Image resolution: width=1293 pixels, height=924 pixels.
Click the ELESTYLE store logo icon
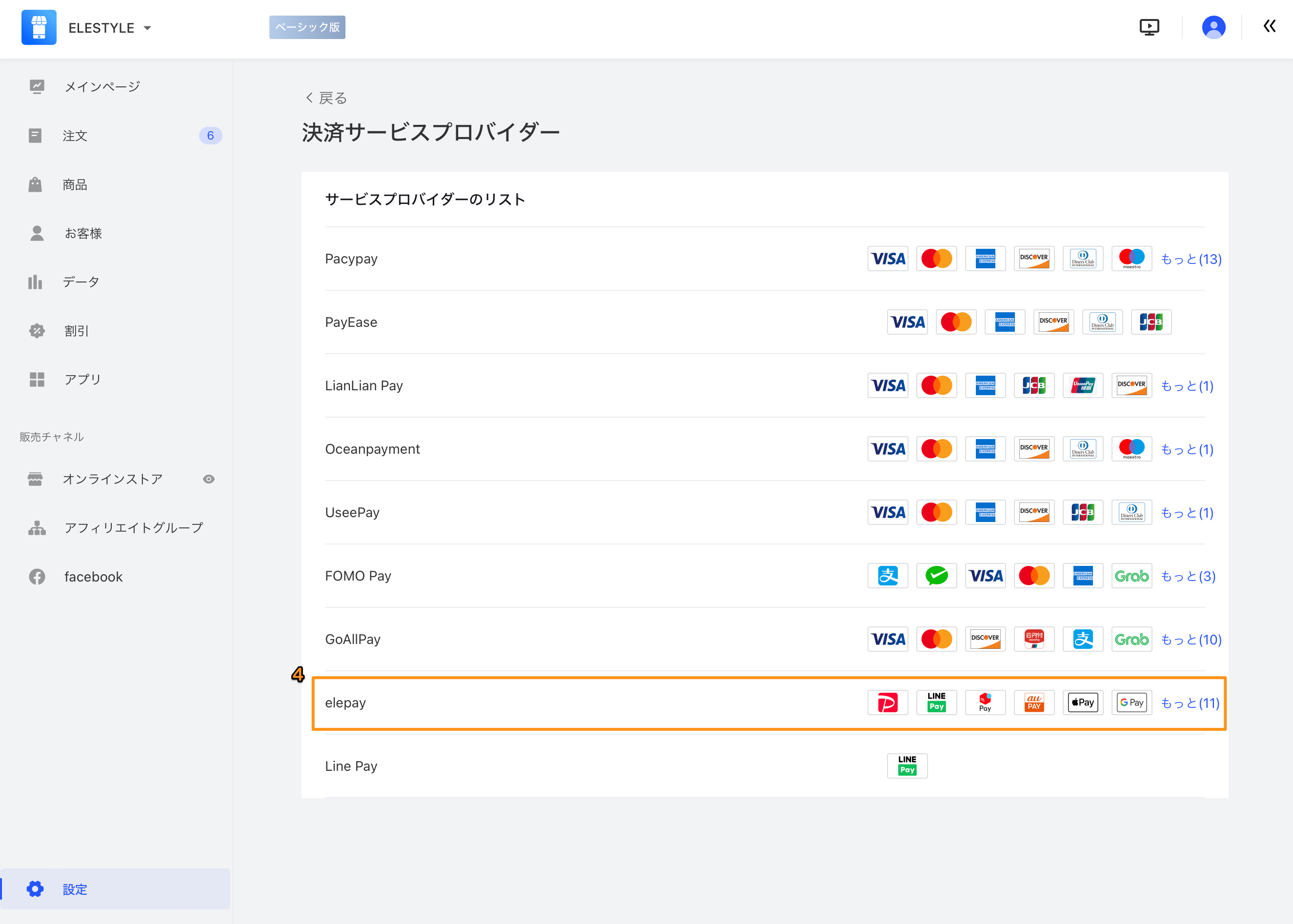click(39, 27)
